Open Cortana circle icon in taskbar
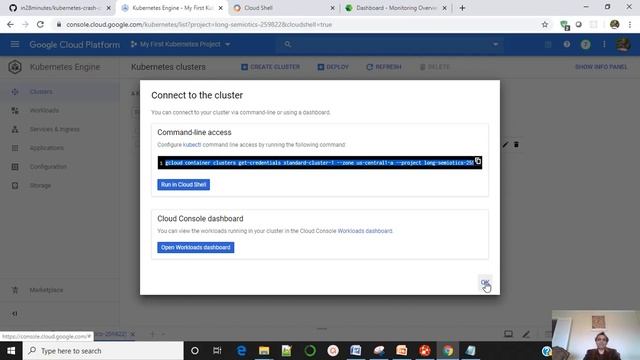Viewport: 640px width, 360px height. 195,351
